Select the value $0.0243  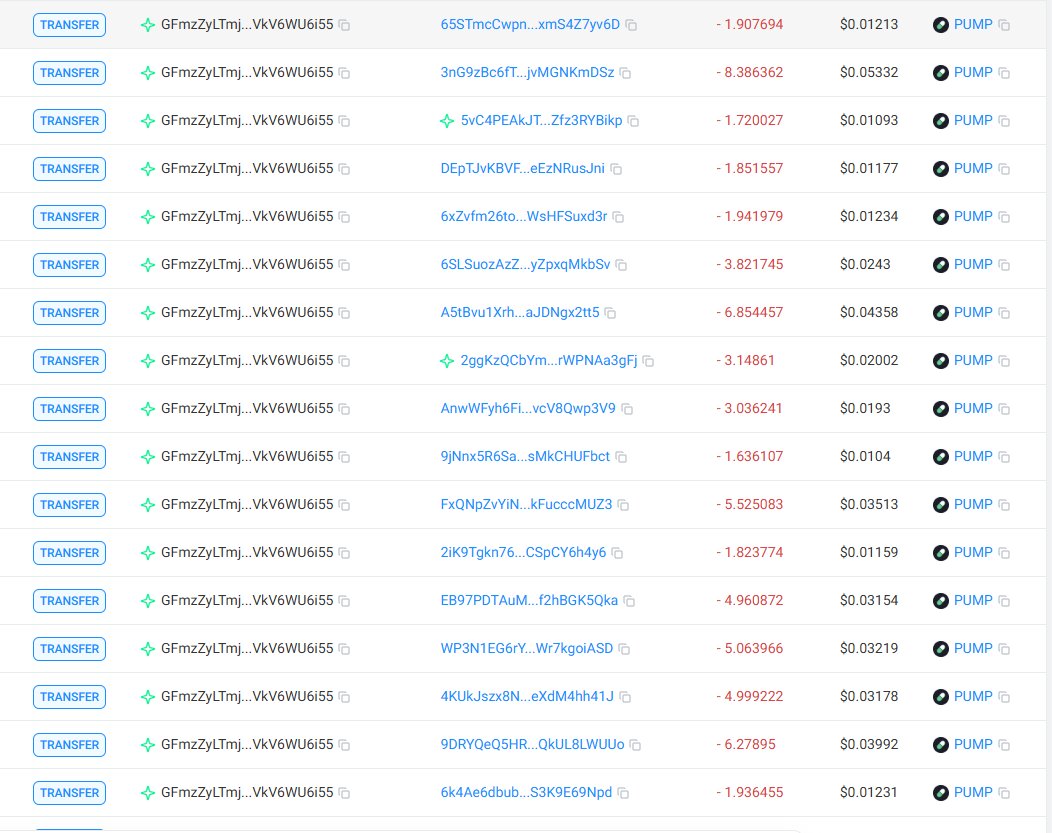tap(865, 264)
